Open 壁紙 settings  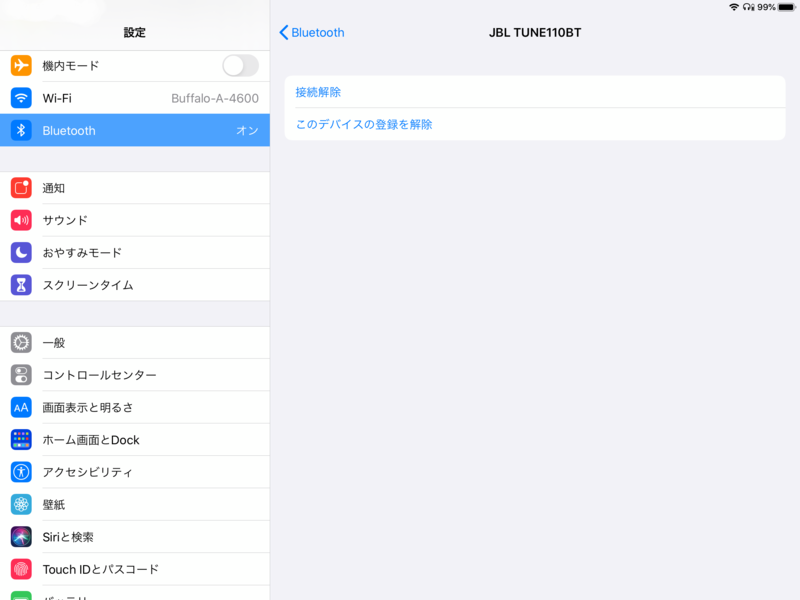[135, 504]
